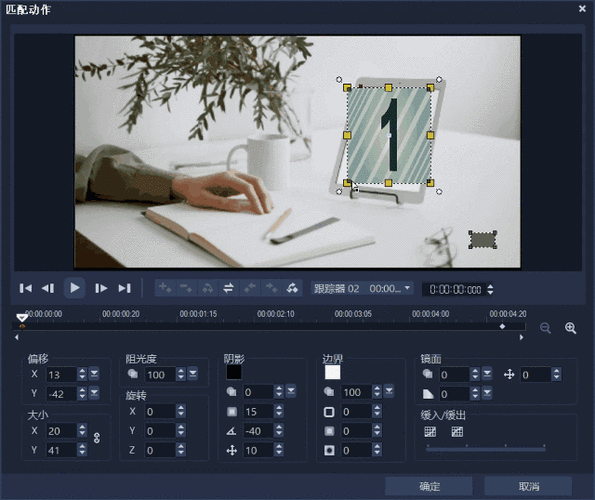
Task: Toggle the ease-out button
Action: click(x=457, y=432)
